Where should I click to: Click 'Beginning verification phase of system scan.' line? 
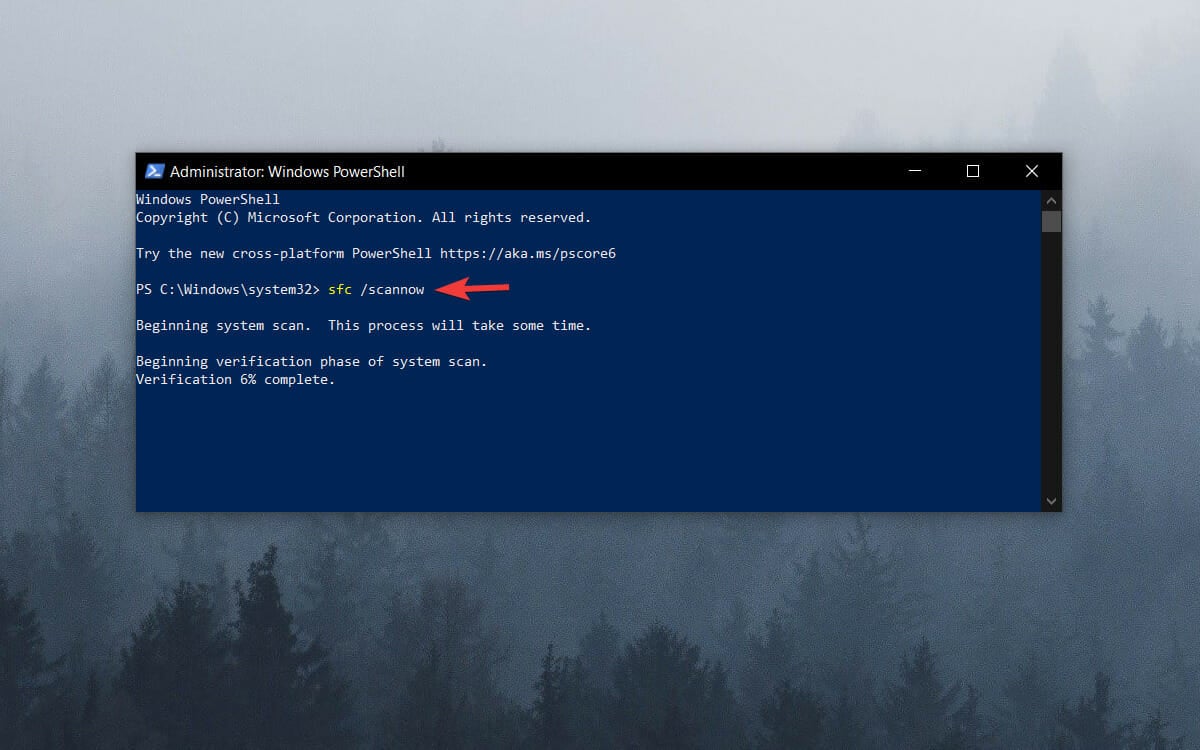(312, 361)
